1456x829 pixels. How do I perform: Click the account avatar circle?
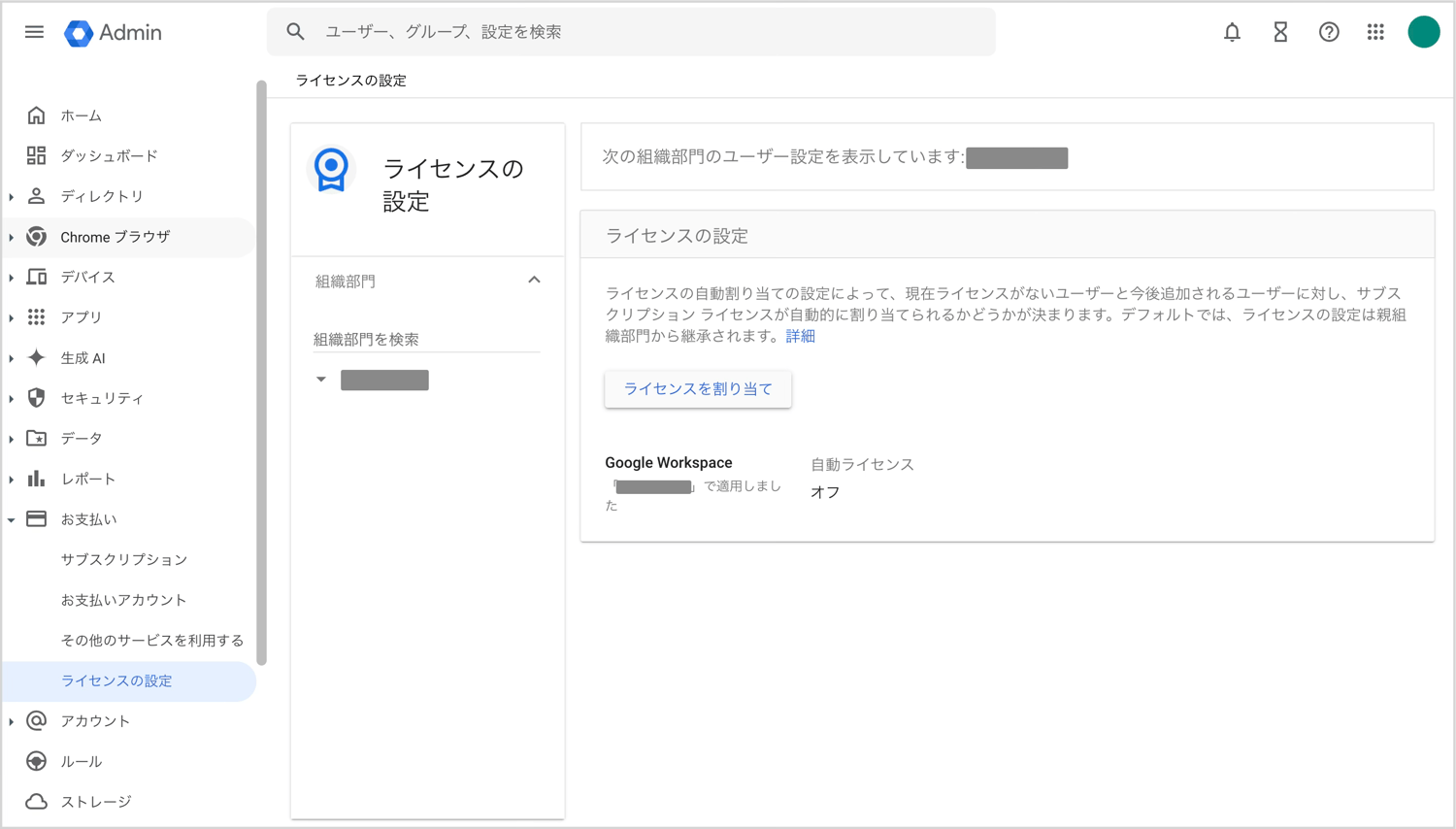coord(1424,31)
